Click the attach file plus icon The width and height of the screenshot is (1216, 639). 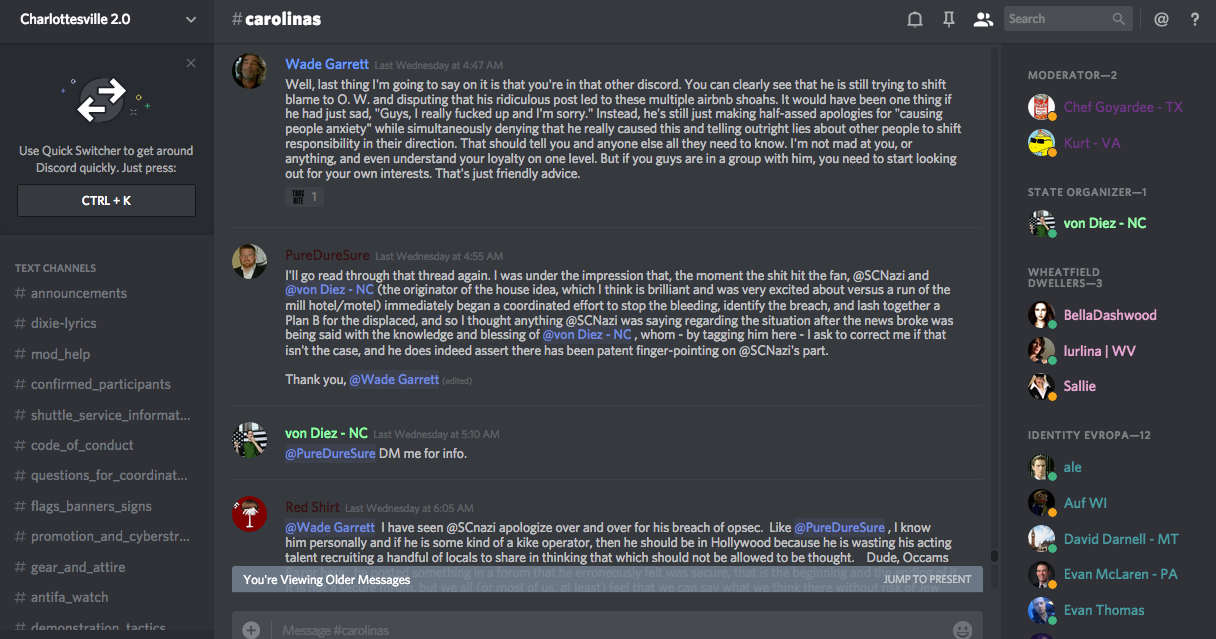pos(251,630)
